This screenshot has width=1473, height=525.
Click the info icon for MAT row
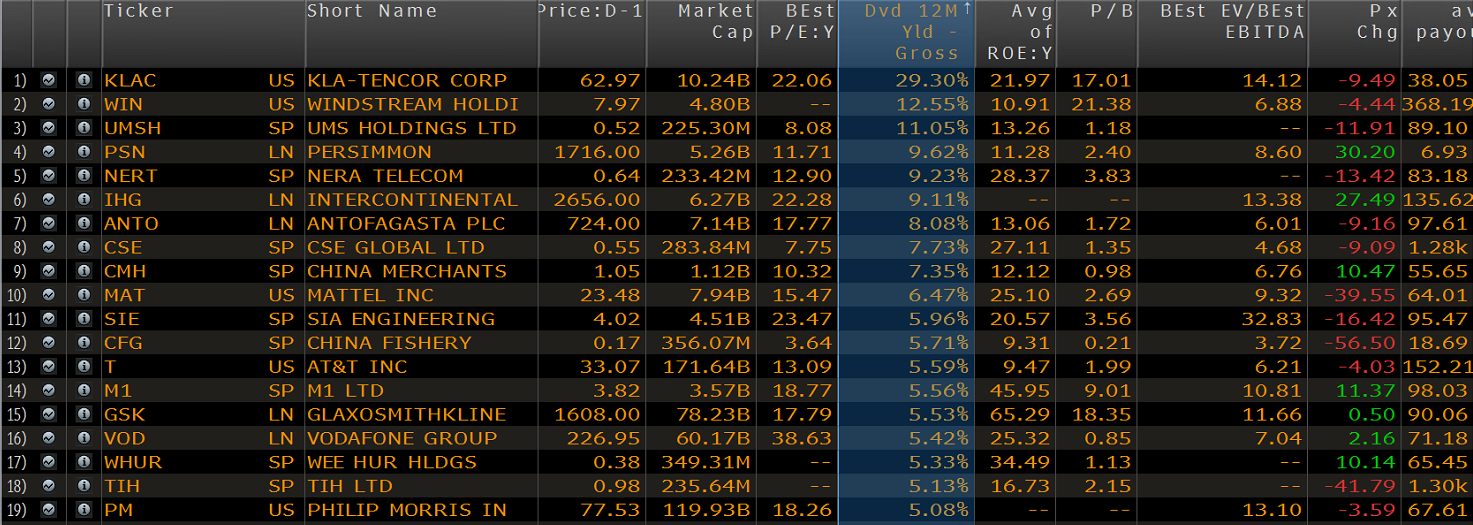[x=84, y=295]
